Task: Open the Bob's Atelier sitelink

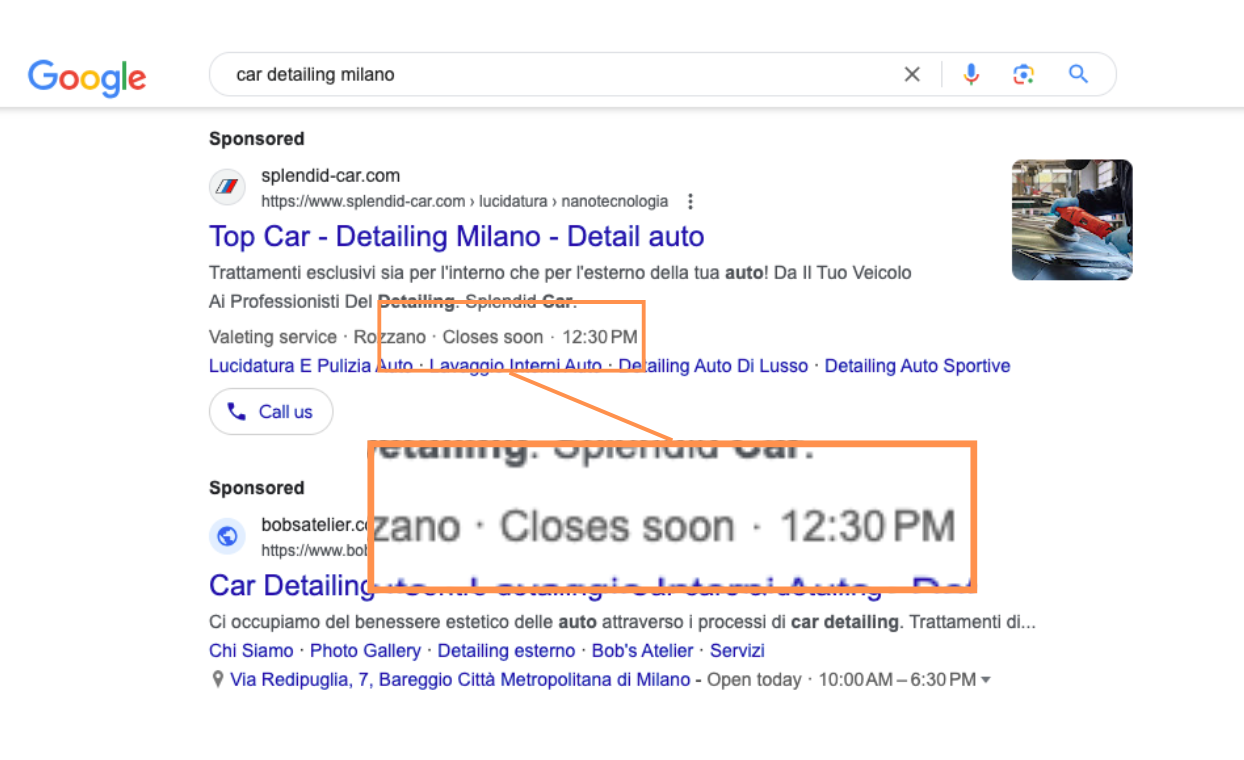Action: [x=642, y=651]
